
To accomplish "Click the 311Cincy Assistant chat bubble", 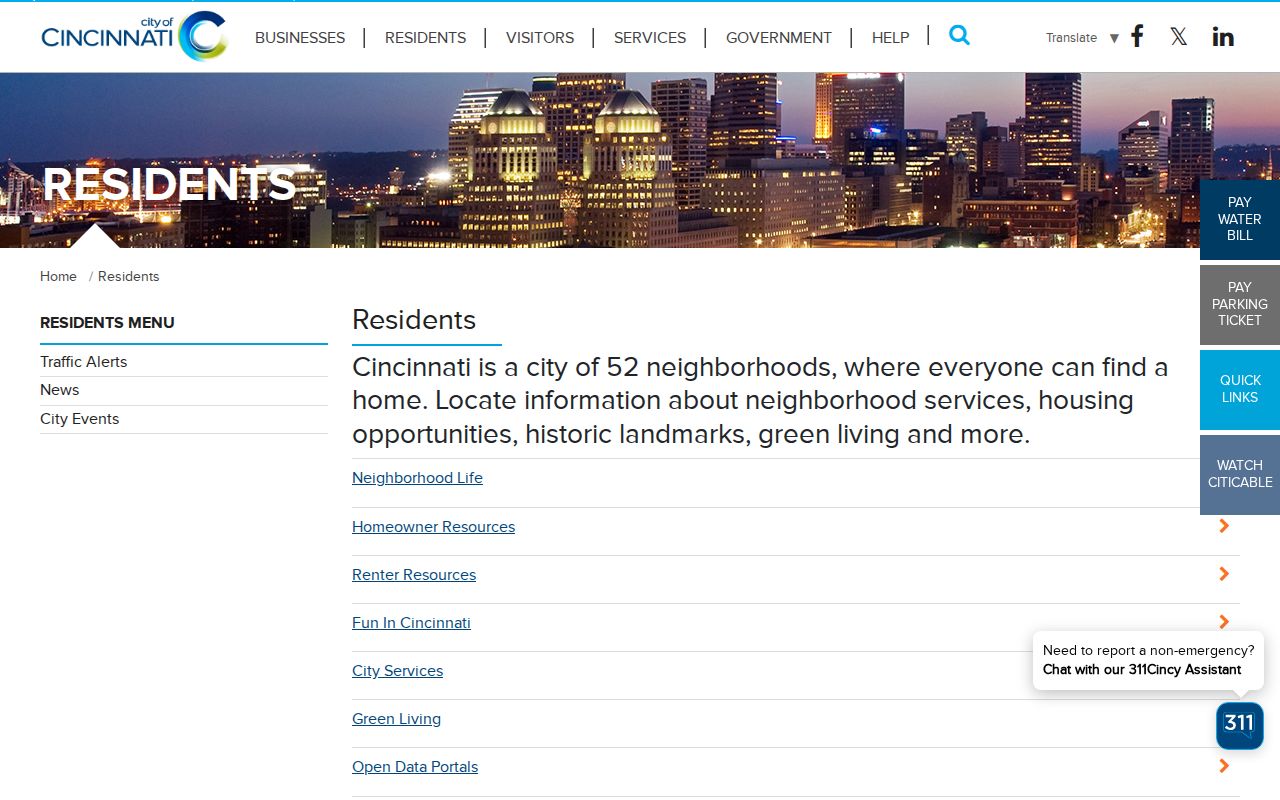I will pyautogui.click(x=1148, y=660).
